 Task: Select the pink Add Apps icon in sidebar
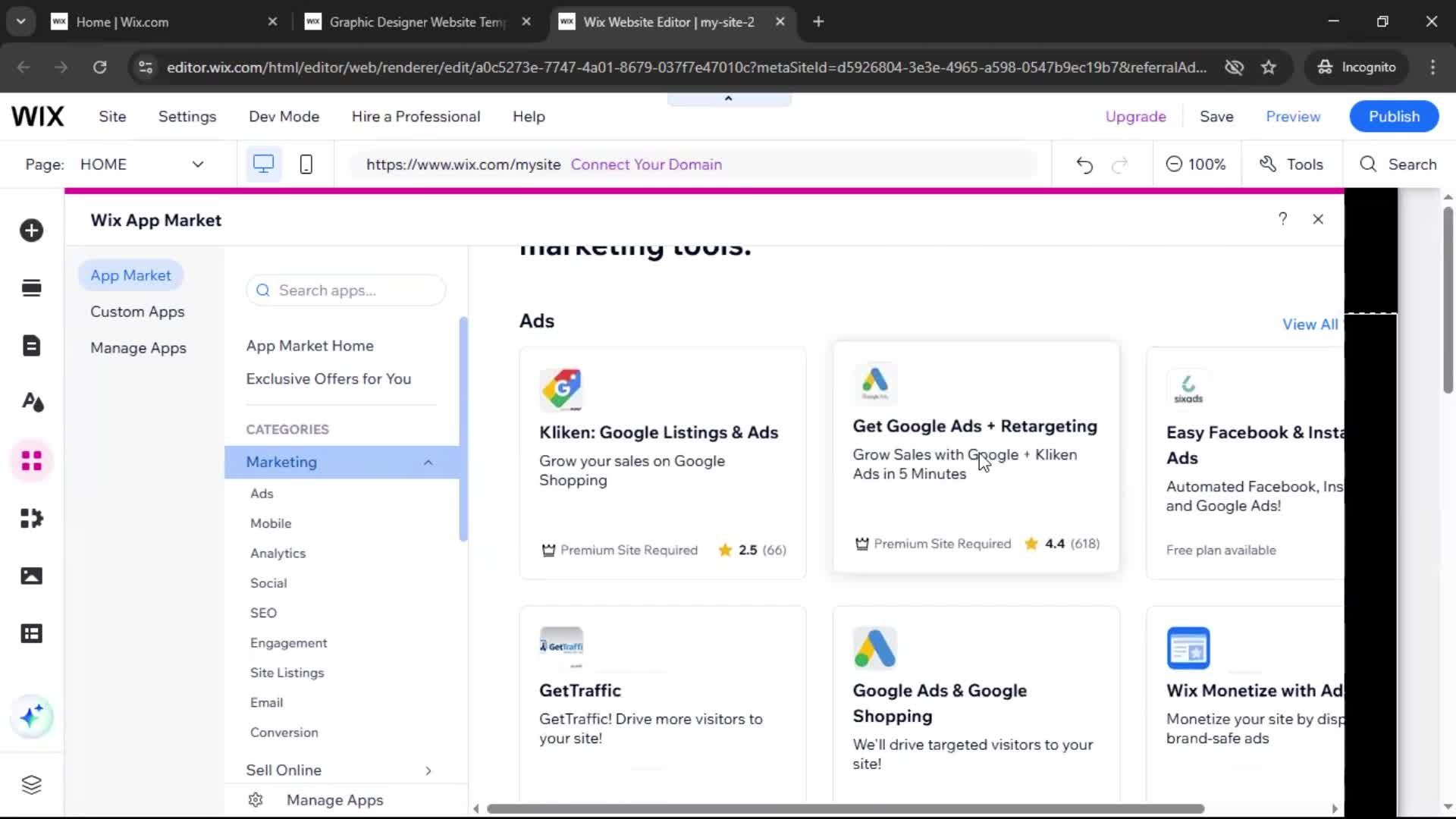click(x=32, y=460)
